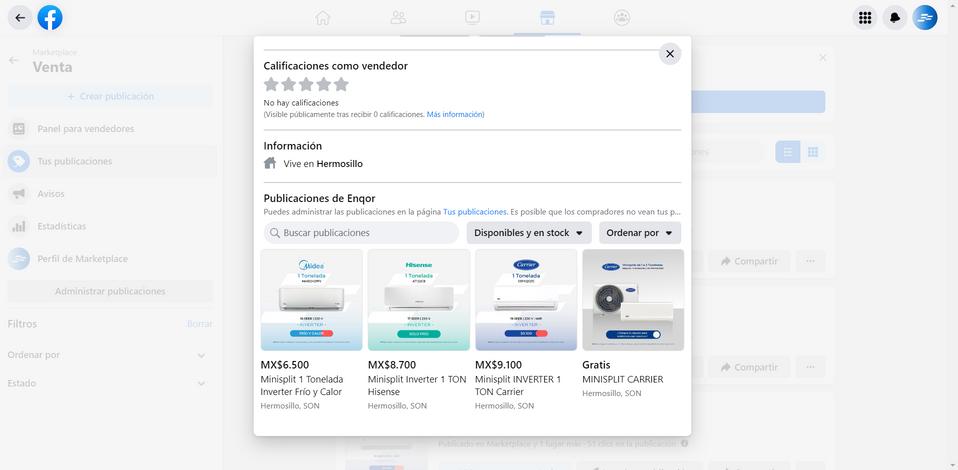The image size is (958, 470).
Task: Open the Friends icon in top navigation
Action: (x=398, y=18)
